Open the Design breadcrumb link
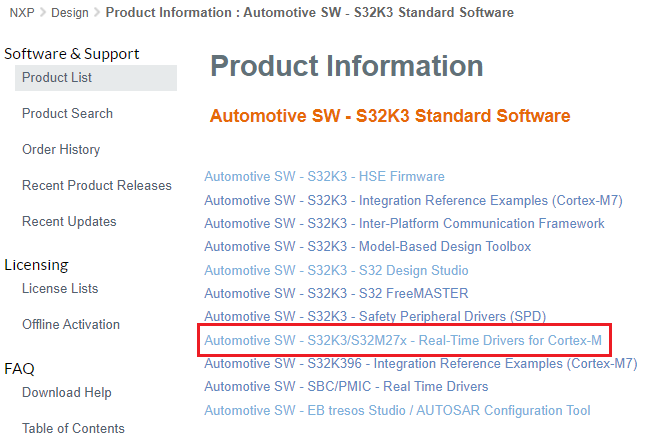 point(70,13)
